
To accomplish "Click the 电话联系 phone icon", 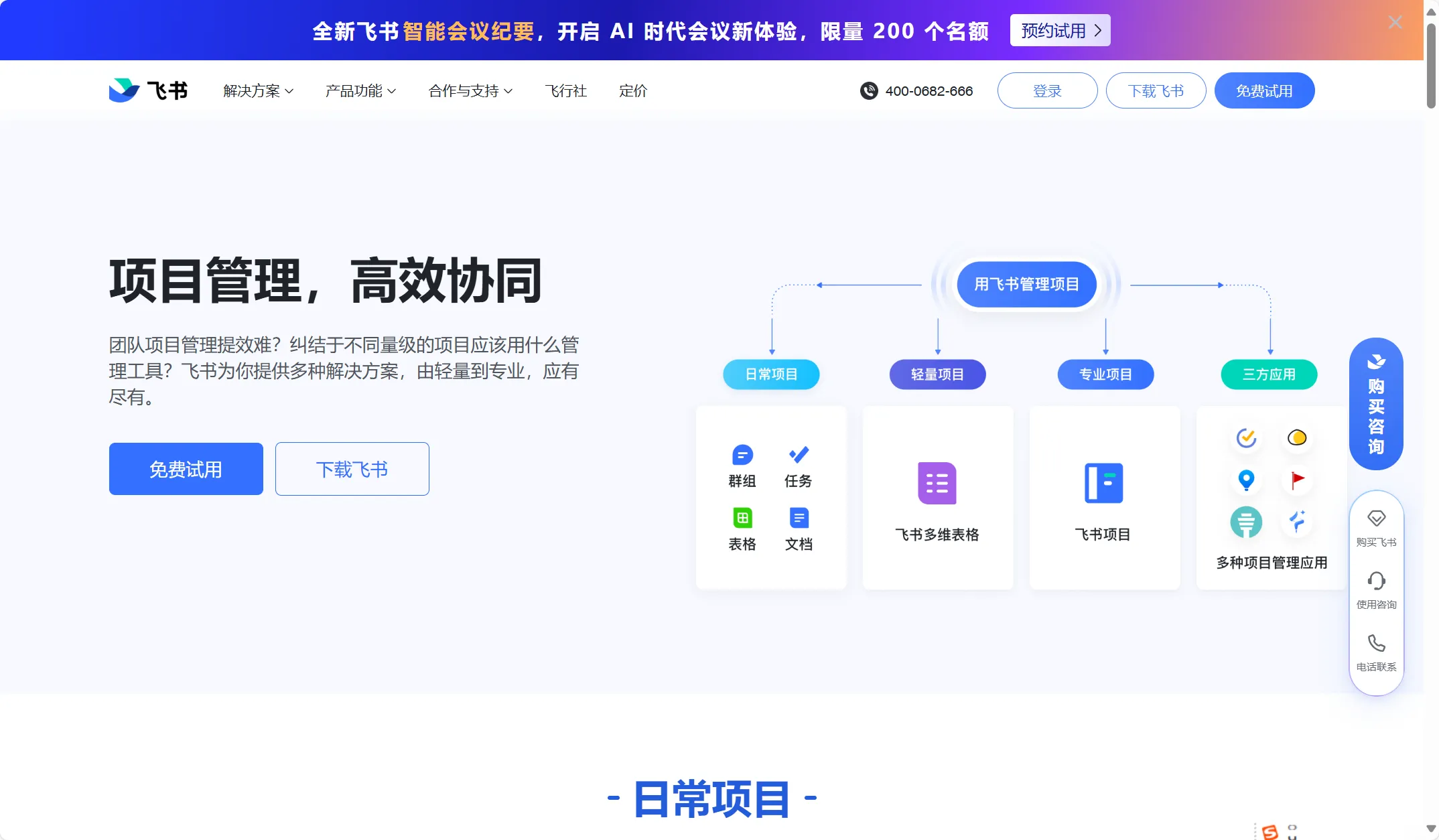I will coord(1377,643).
